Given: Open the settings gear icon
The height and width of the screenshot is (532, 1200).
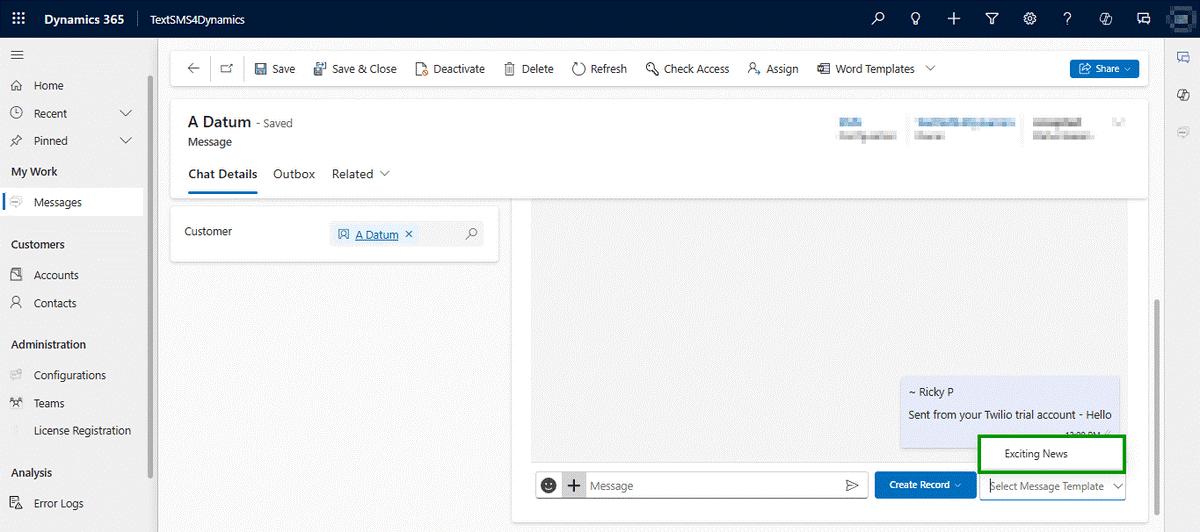Looking at the screenshot, I should [x=1029, y=19].
